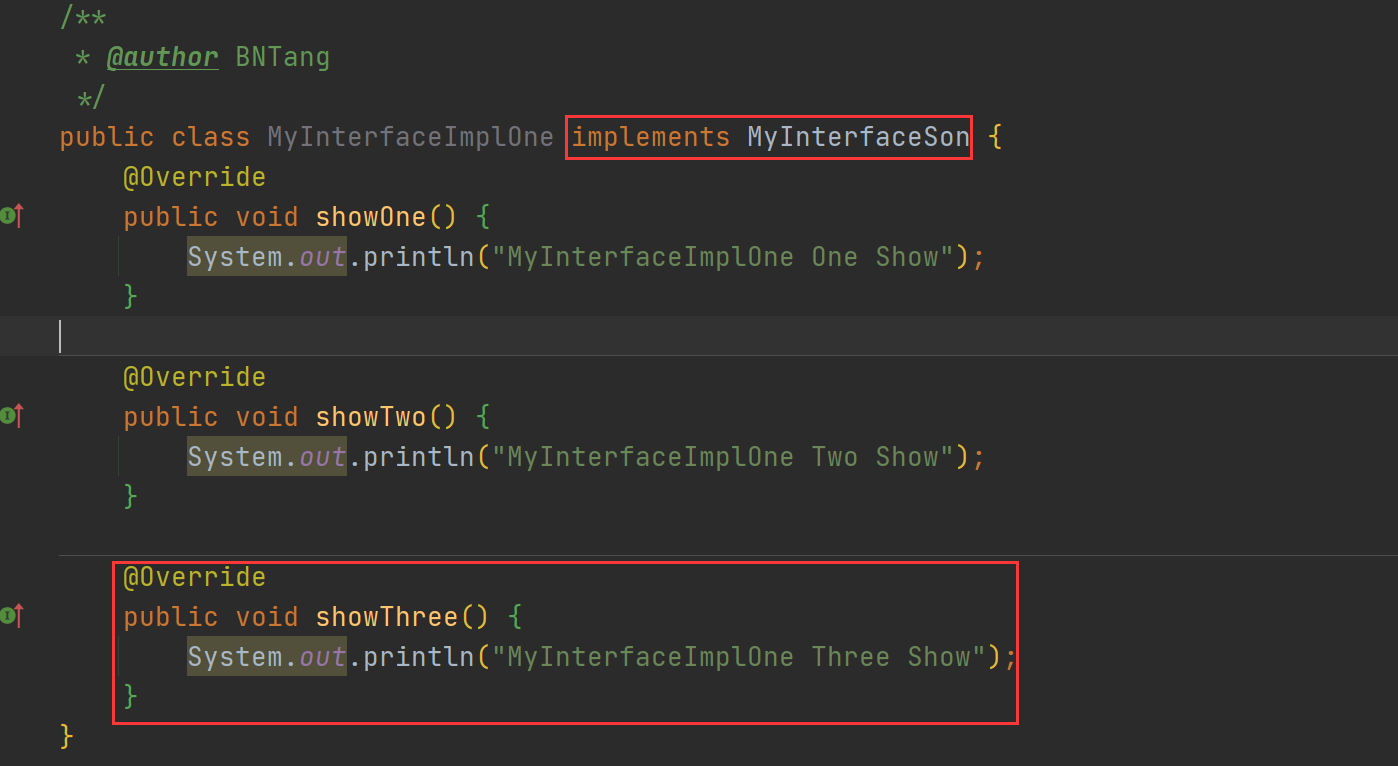Click the MyInterfaceSon interface name
The width and height of the screenshot is (1398, 766).
click(x=858, y=137)
